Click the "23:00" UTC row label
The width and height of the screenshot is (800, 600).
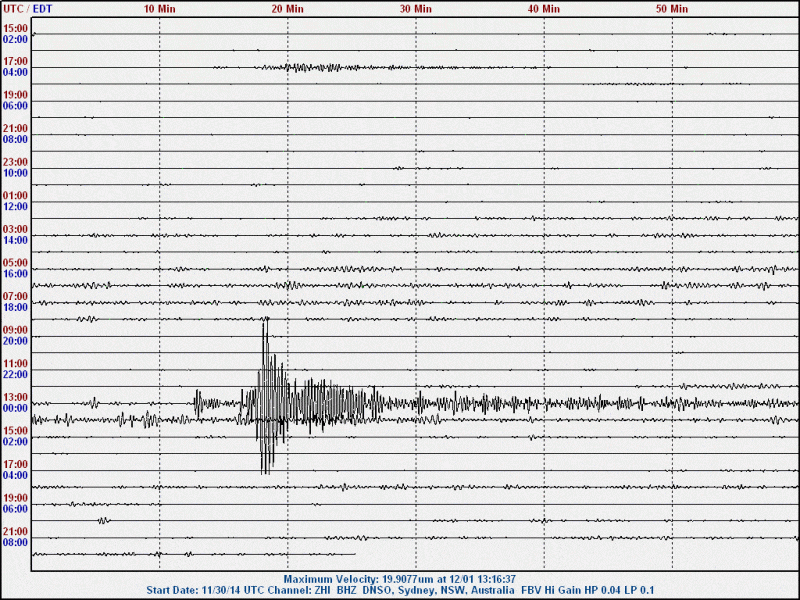point(15,162)
